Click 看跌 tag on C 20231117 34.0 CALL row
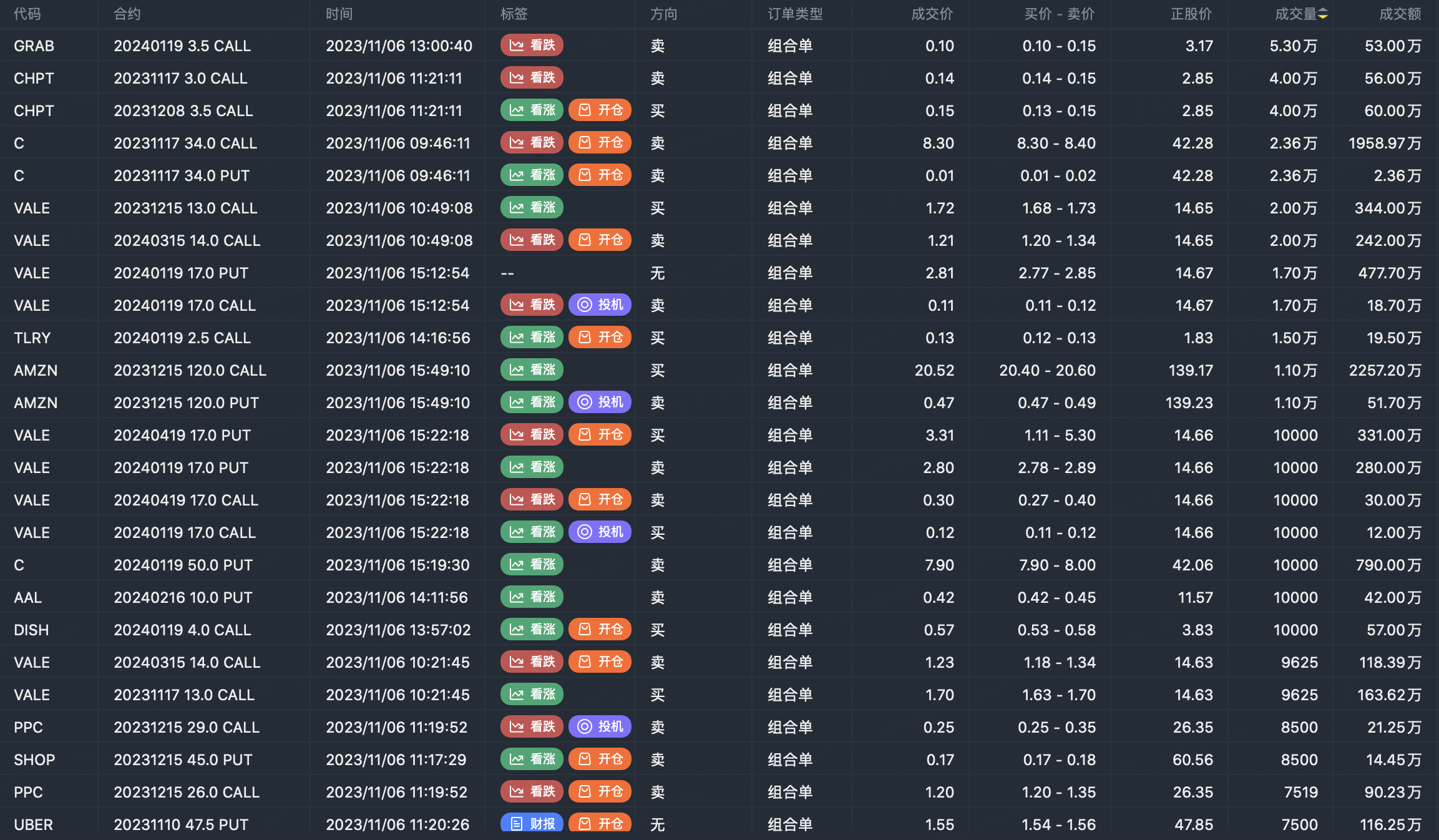The image size is (1439, 840). [532, 142]
